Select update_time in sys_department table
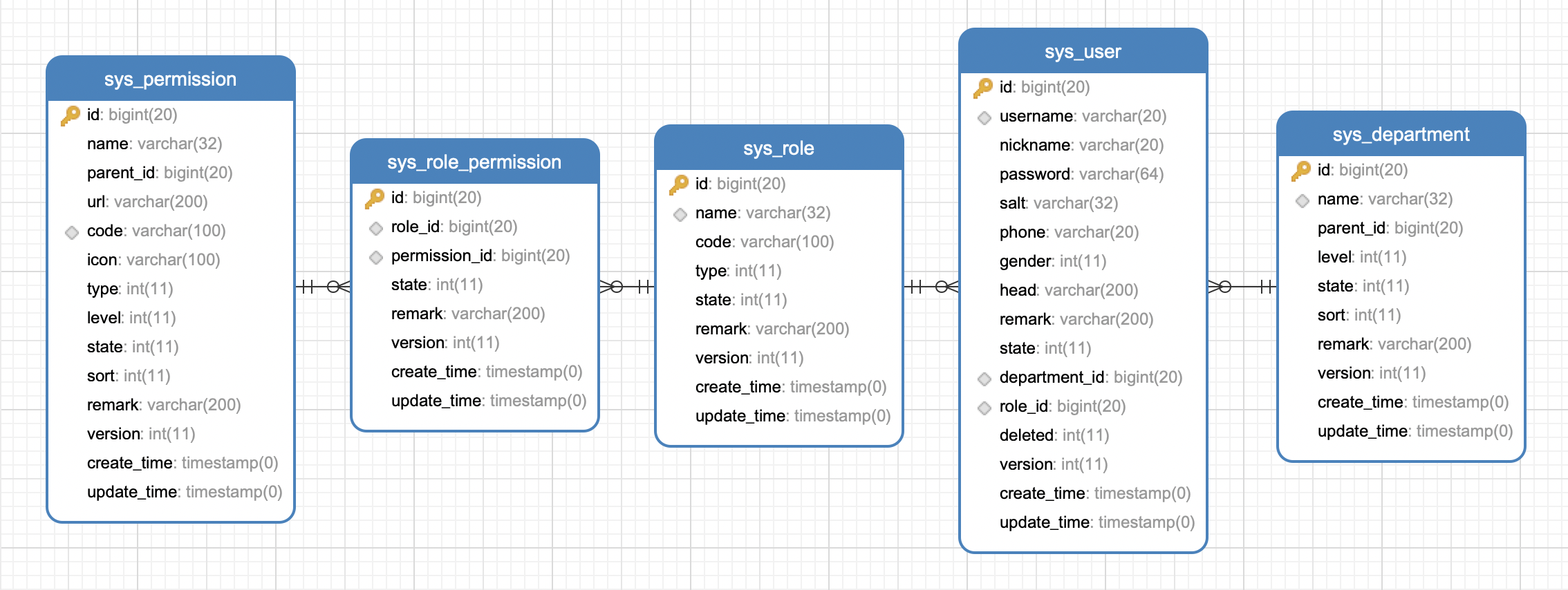The height and width of the screenshot is (590, 1568). [x=1415, y=431]
